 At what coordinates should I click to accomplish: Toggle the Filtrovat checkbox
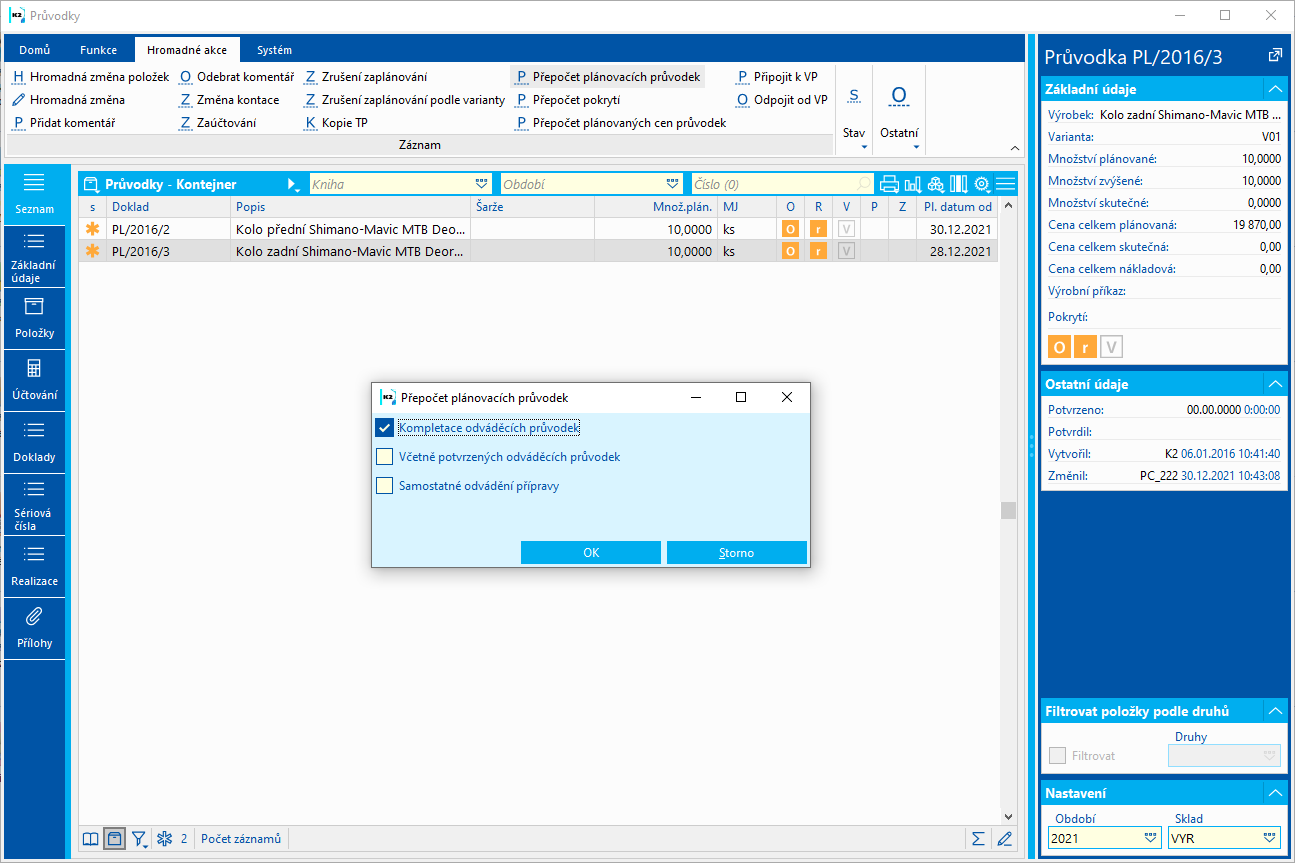[1057, 755]
